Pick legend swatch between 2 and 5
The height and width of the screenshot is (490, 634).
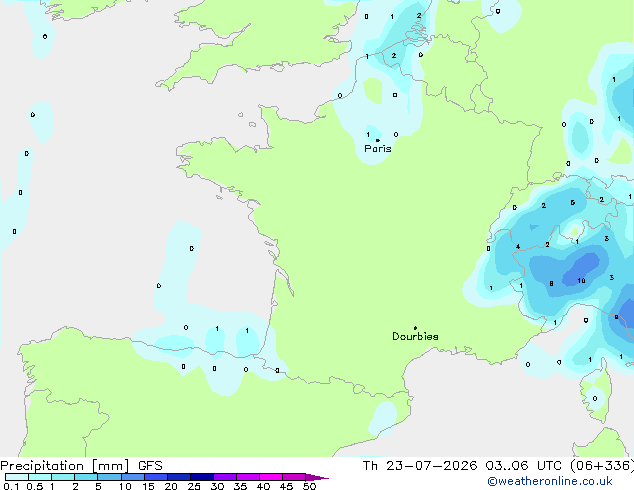click(86, 477)
